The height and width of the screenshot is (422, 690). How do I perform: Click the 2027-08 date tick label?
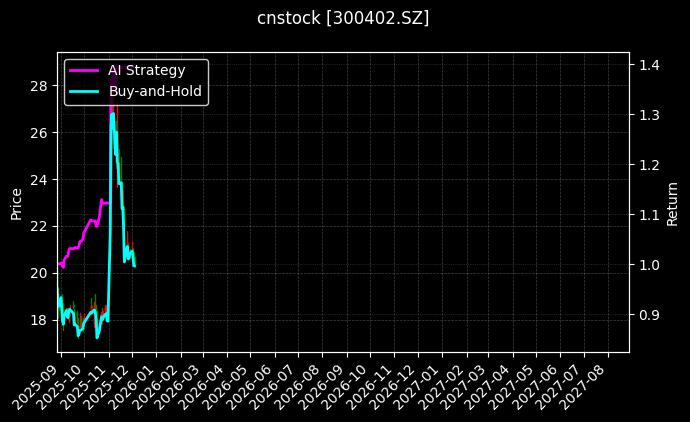592,384
